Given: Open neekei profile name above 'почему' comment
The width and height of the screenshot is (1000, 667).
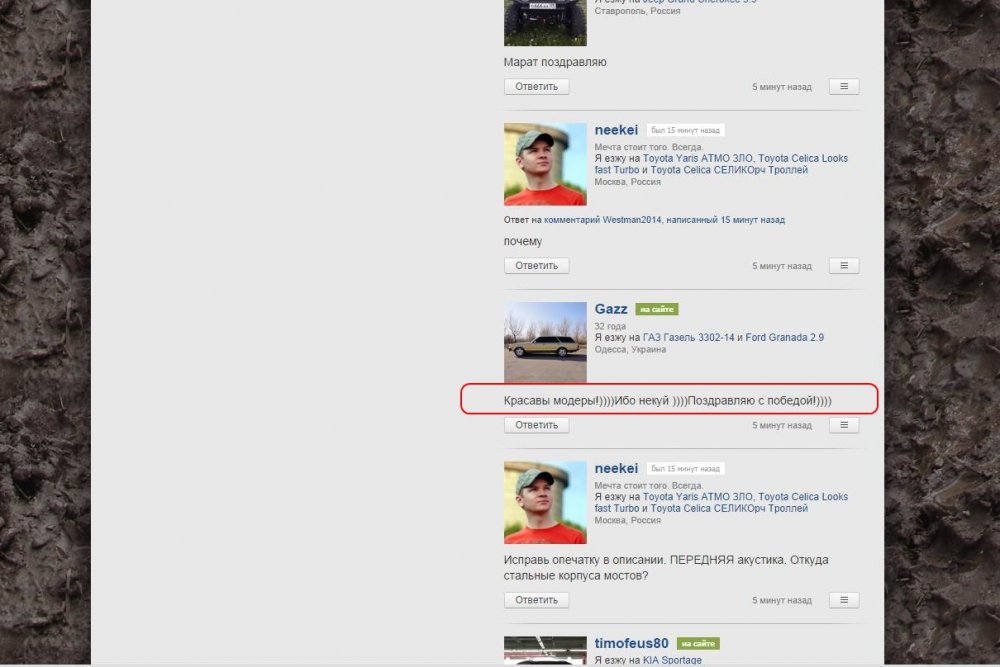Looking at the screenshot, I should 616,130.
